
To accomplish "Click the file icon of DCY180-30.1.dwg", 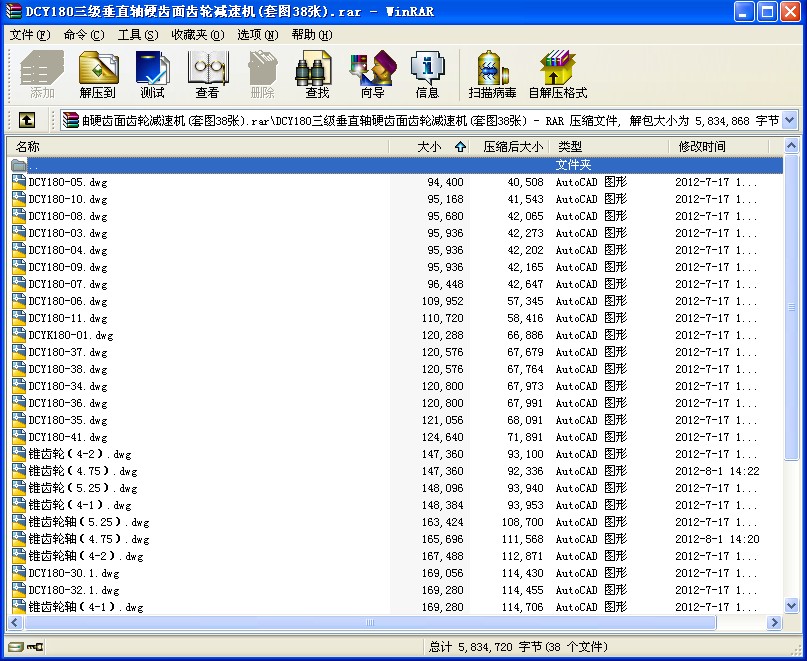I will pos(19,573).
